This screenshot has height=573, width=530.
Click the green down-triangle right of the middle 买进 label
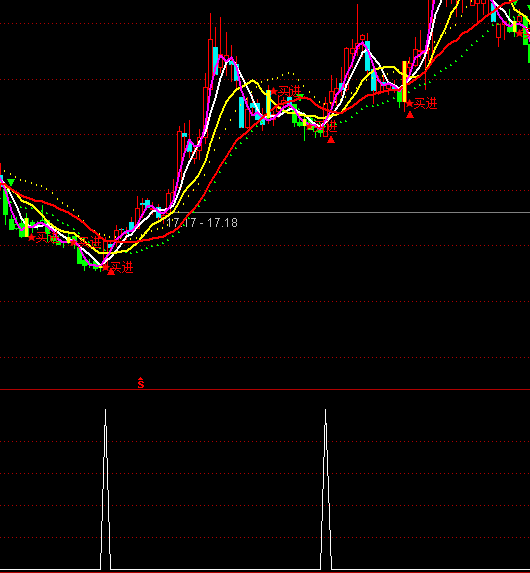click(x=300, y=97)
